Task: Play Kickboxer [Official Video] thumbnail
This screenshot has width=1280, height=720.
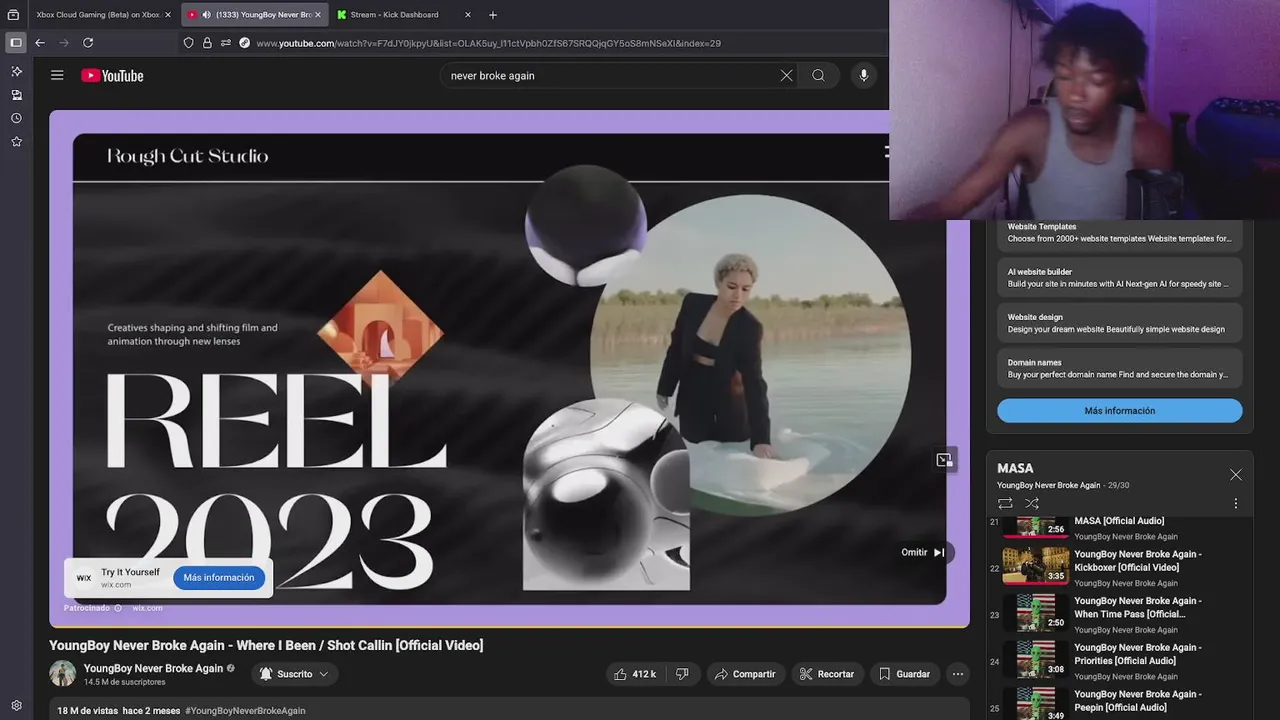Action: [1036, 564]
